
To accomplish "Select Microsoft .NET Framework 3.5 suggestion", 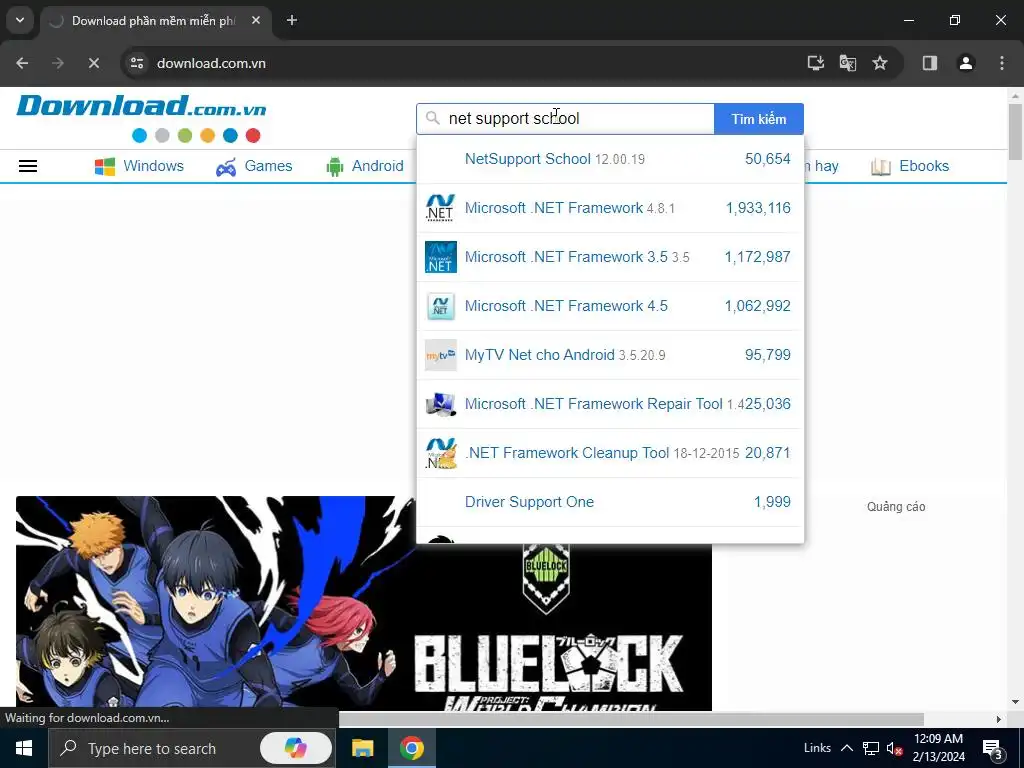I will coord(610,257).
